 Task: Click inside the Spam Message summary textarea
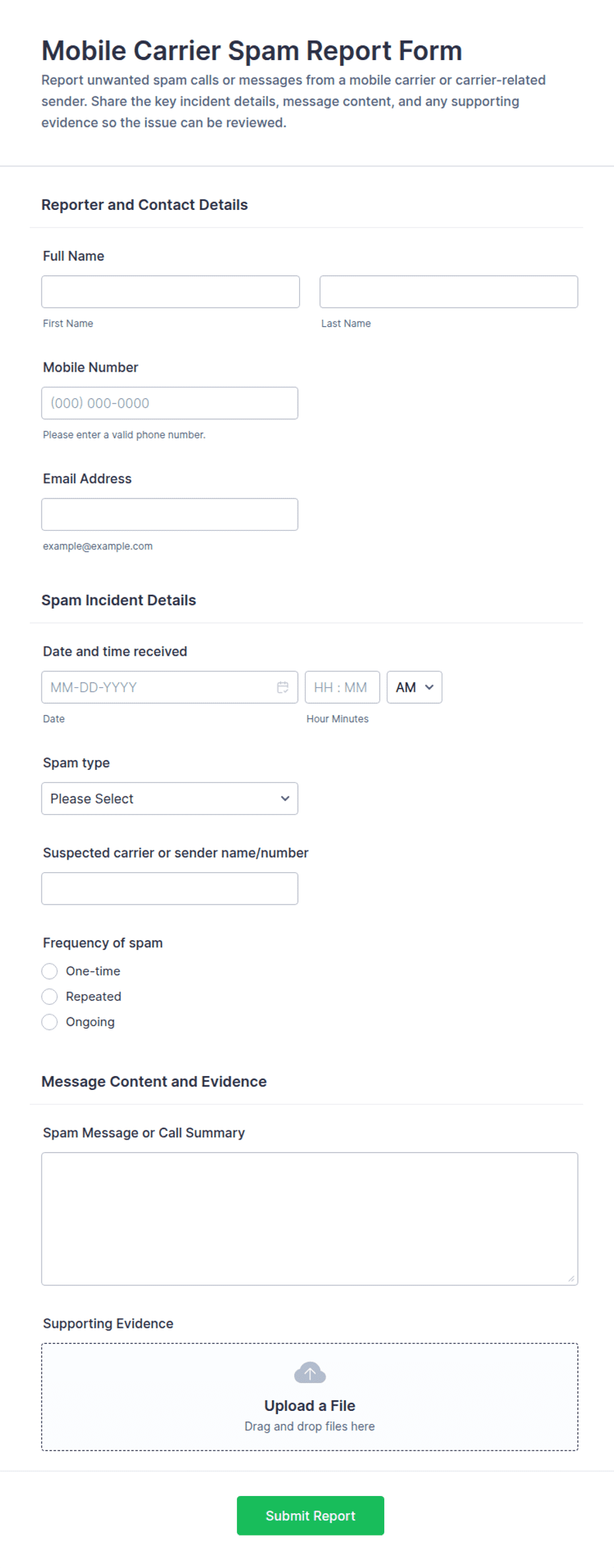(x=310, y=1219)
